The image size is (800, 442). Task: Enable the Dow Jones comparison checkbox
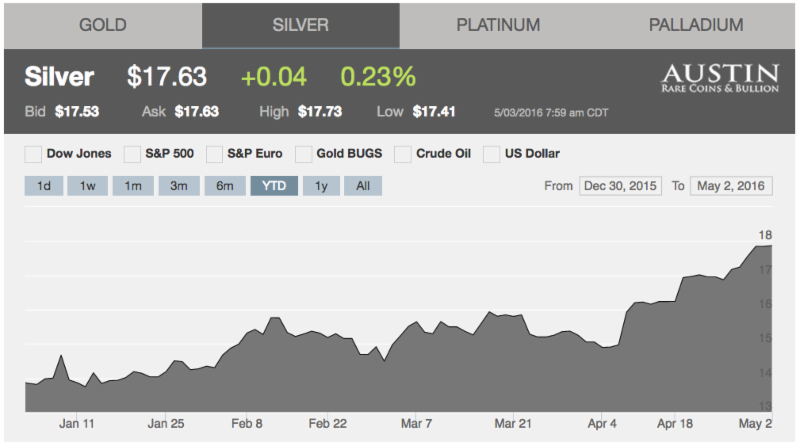click(x=33, y=154)
